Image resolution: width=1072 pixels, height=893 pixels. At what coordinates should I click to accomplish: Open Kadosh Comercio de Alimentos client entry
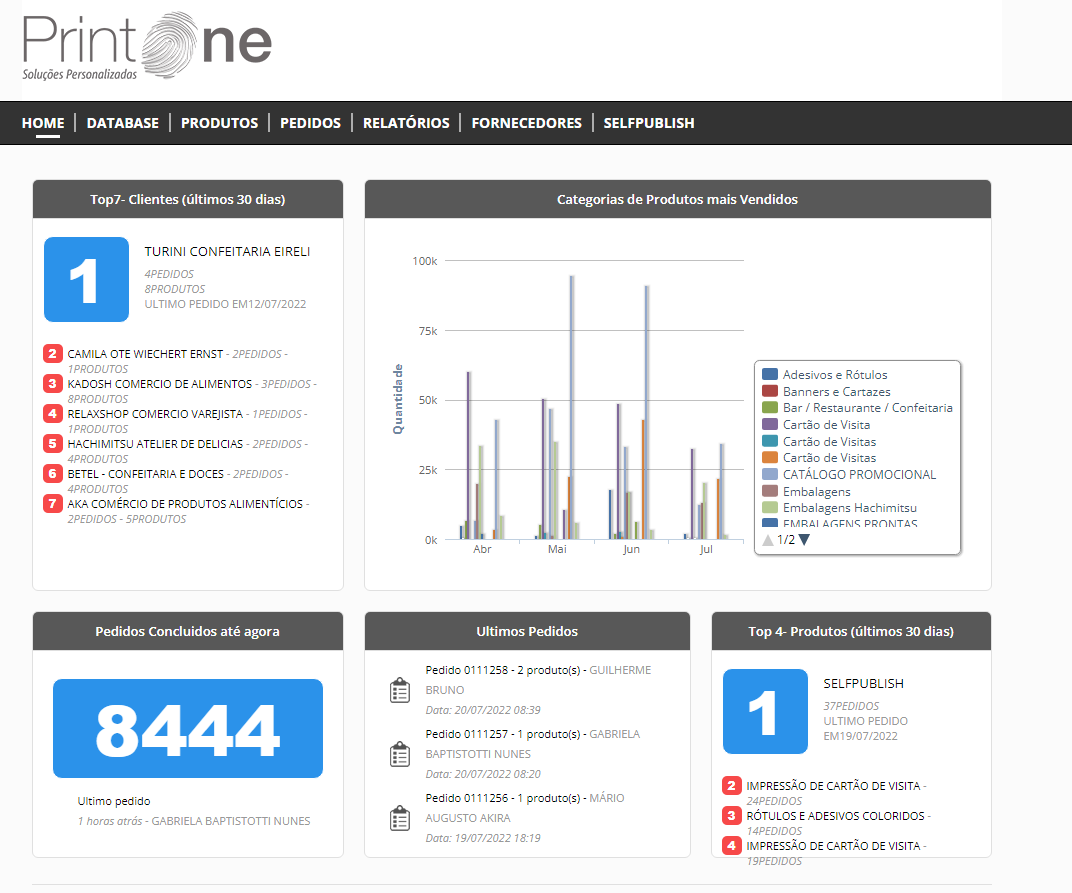(x=160, y=384)
